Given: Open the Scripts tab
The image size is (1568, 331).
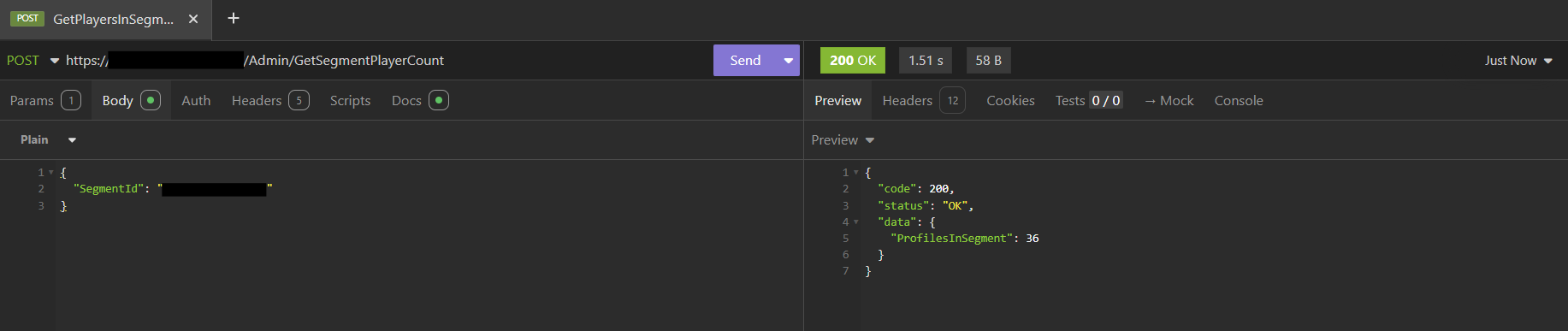Looking at the screenshot, I should pos(350,100).
